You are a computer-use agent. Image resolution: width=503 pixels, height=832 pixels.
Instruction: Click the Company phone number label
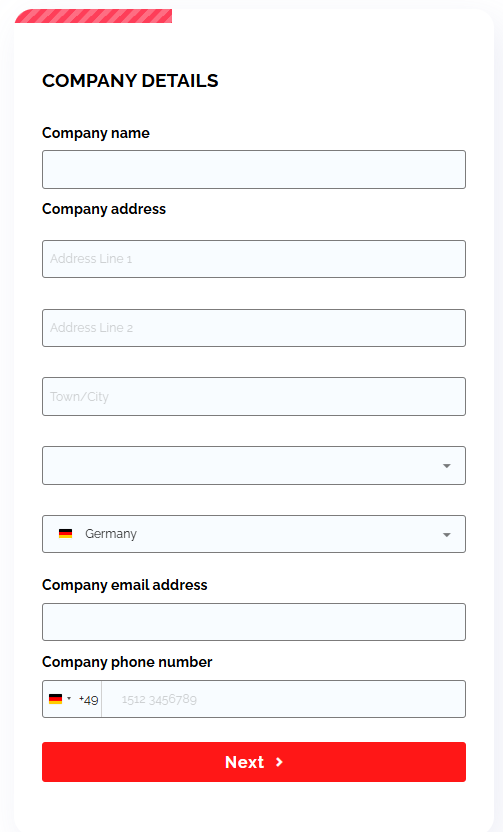[127, 662]
